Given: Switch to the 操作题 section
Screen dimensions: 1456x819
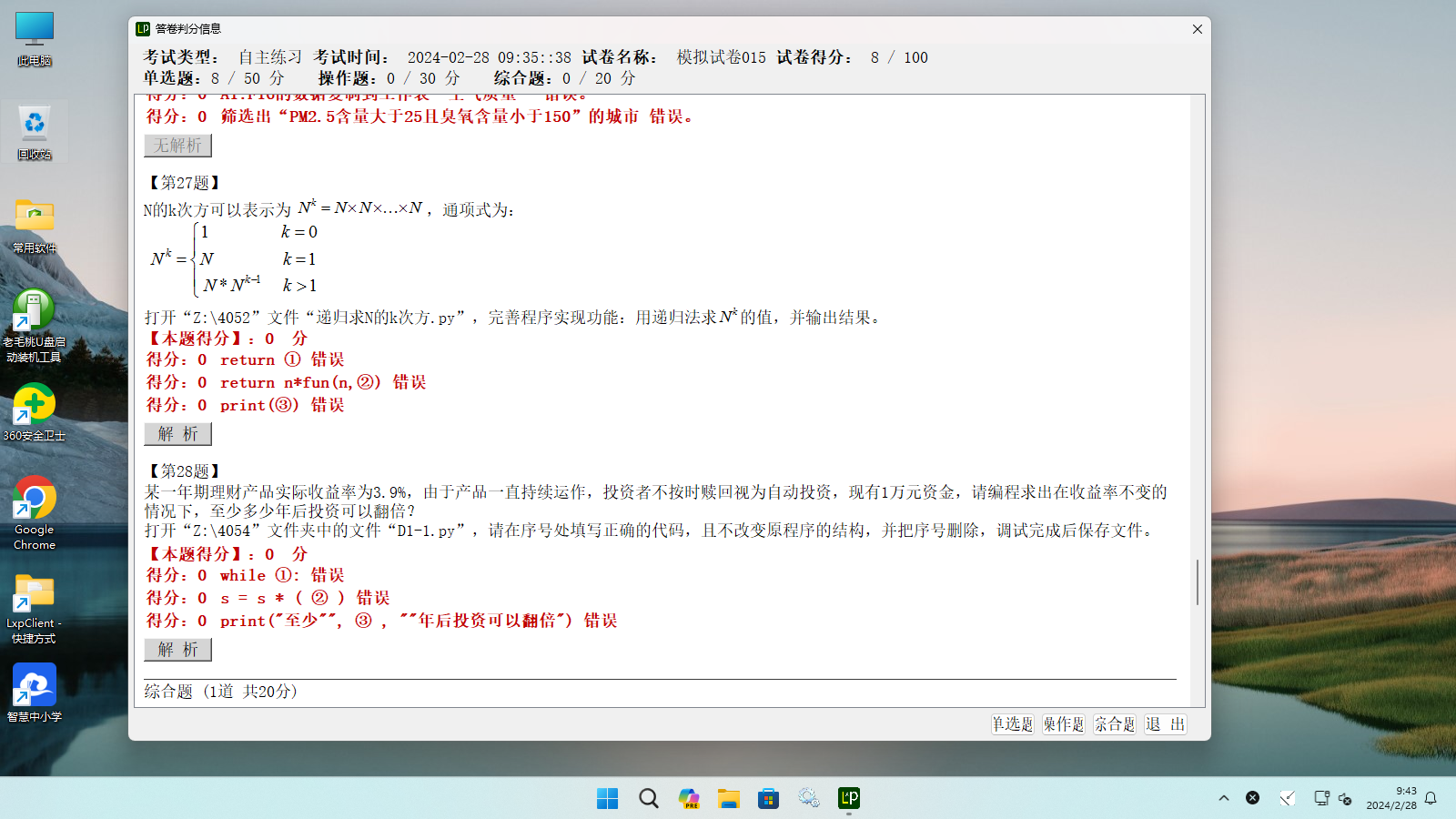Looking at the screenshot, I should [x=1063, y=724].
